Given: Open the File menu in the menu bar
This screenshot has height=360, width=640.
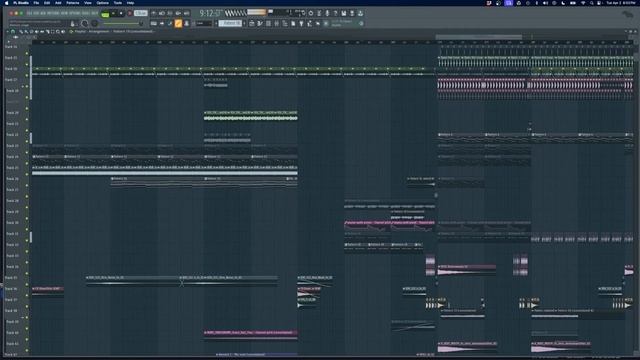Looking at the screenshot, I should coord(36,3).
